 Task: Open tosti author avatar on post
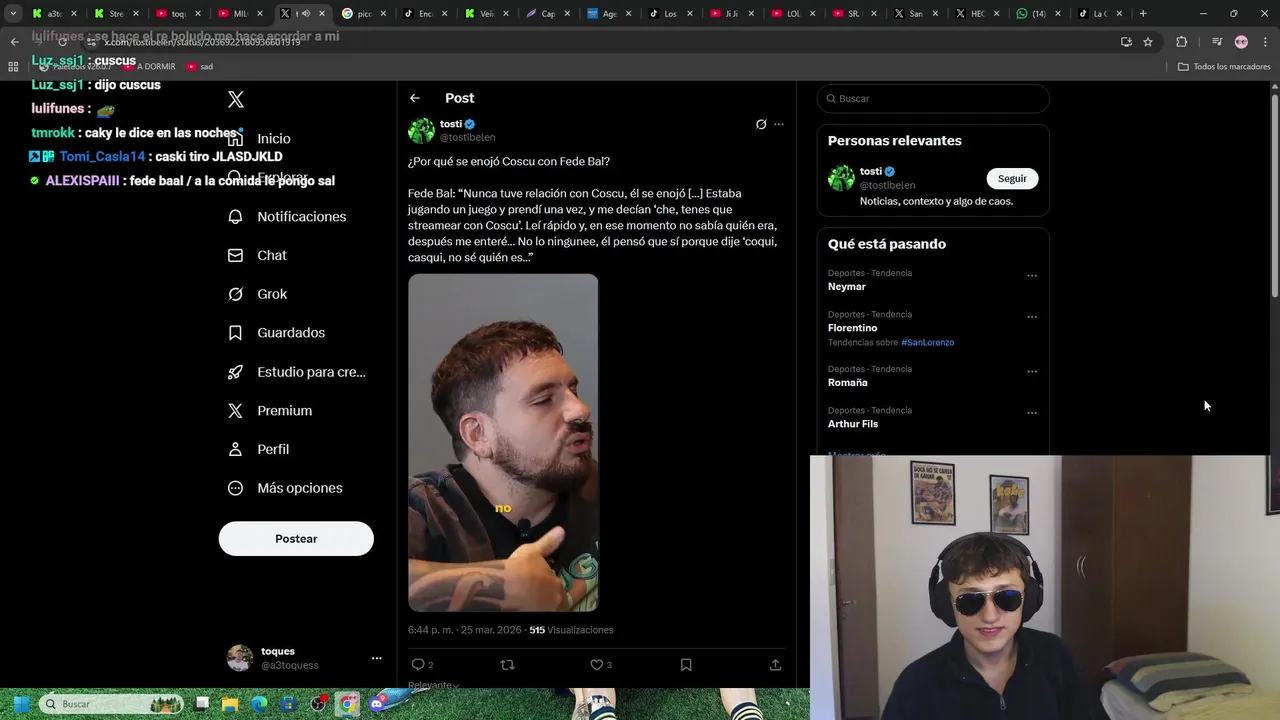[x=421, y=130]
